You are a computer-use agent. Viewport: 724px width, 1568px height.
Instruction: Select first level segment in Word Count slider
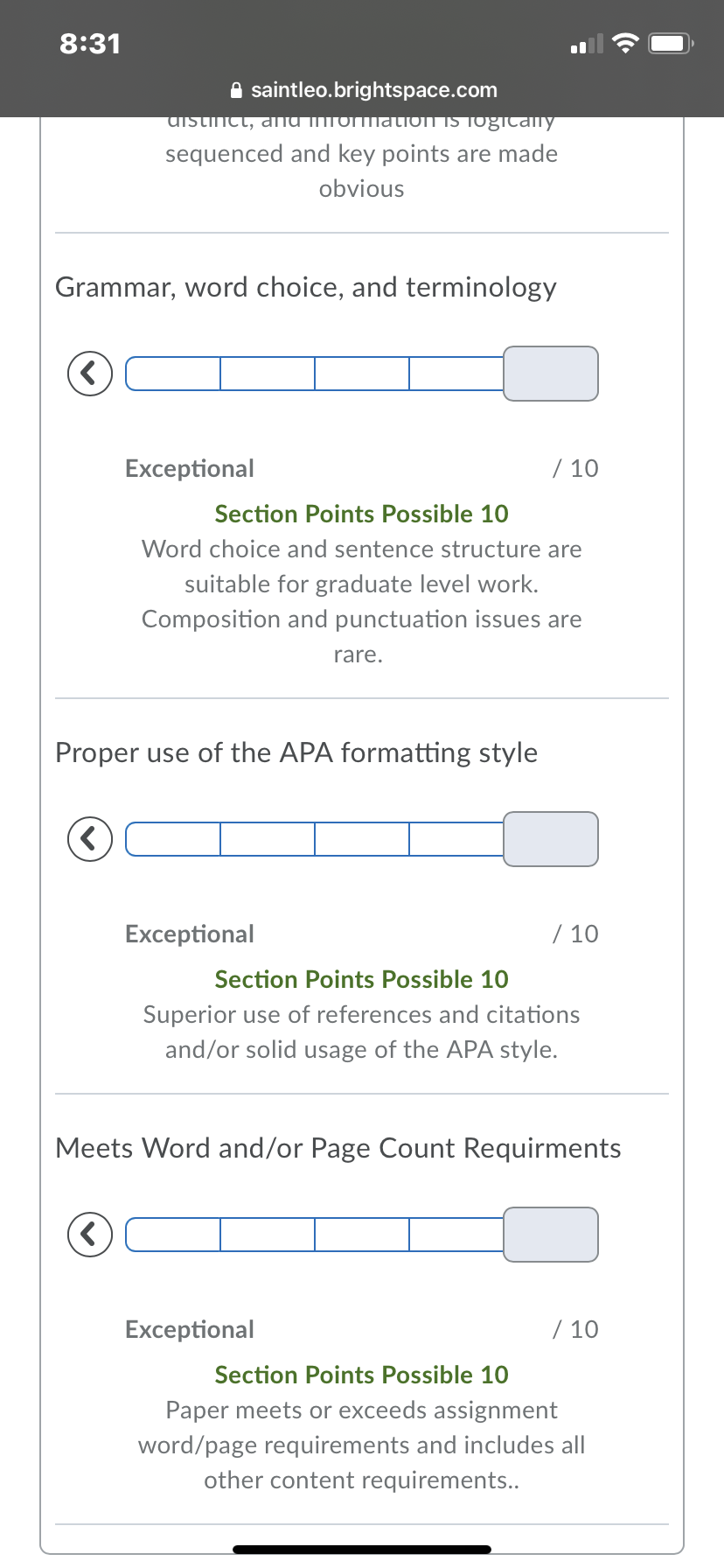[173, 1235]
